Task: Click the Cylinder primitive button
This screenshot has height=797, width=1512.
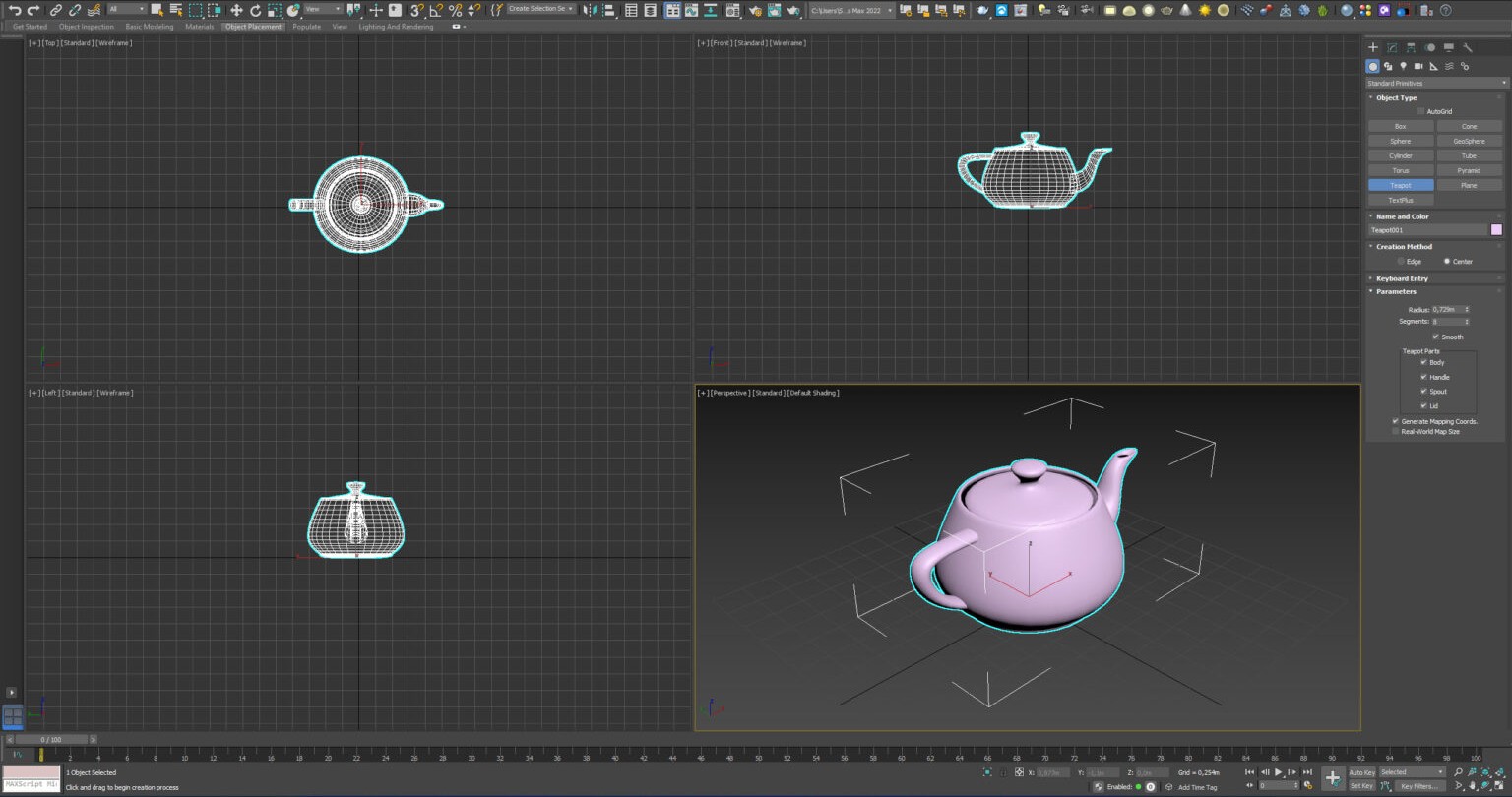Action: point(1401,155)
